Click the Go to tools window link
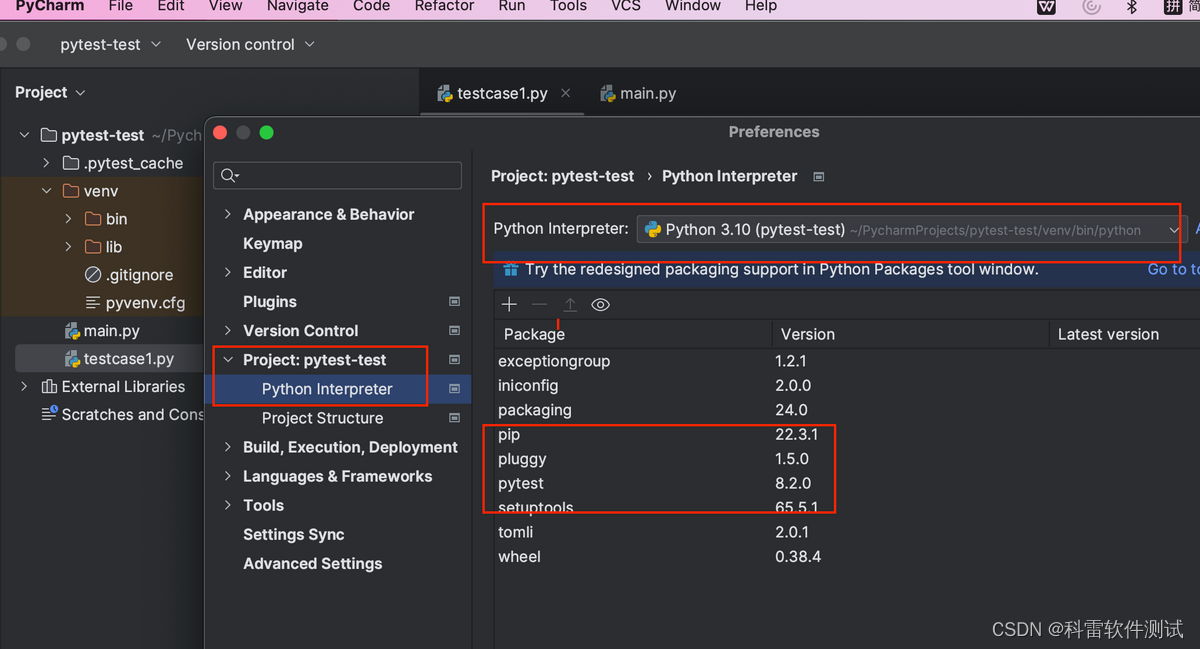This screenshot has height=649, width=1200. coord(1173,269)
